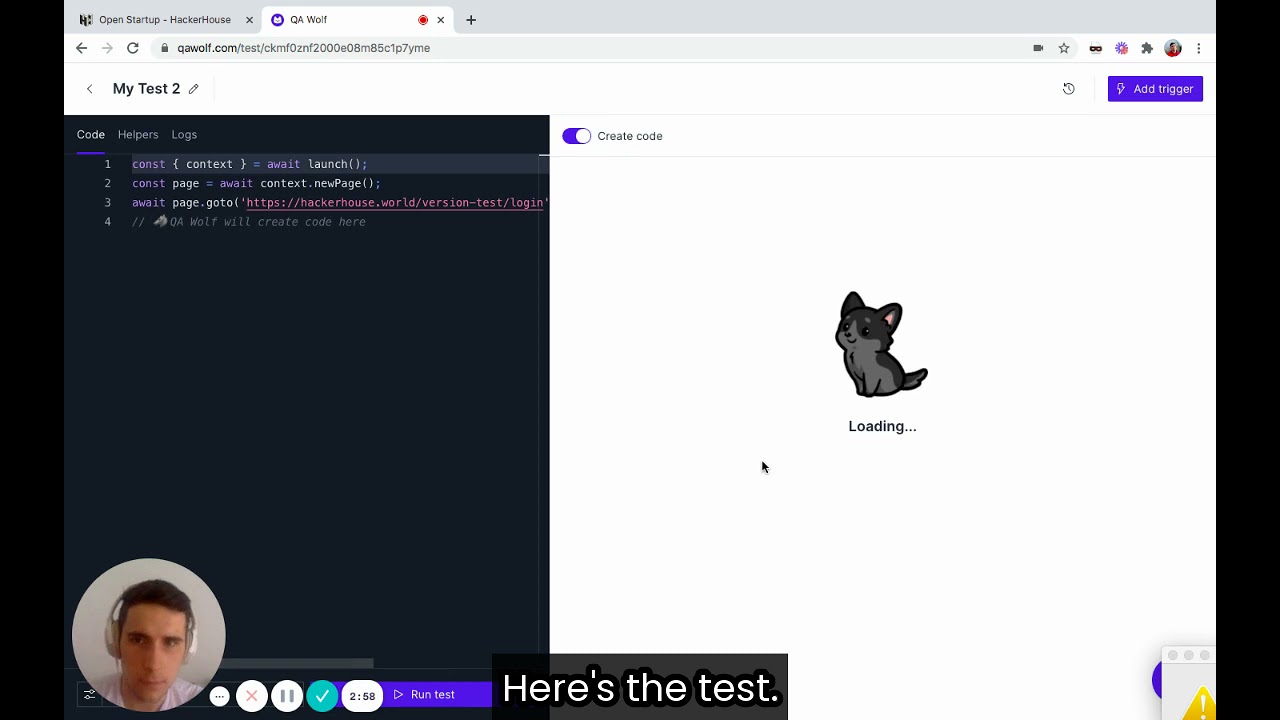Click the Add trigger button
1280x720 pixels.
[x=1155, y=89]
